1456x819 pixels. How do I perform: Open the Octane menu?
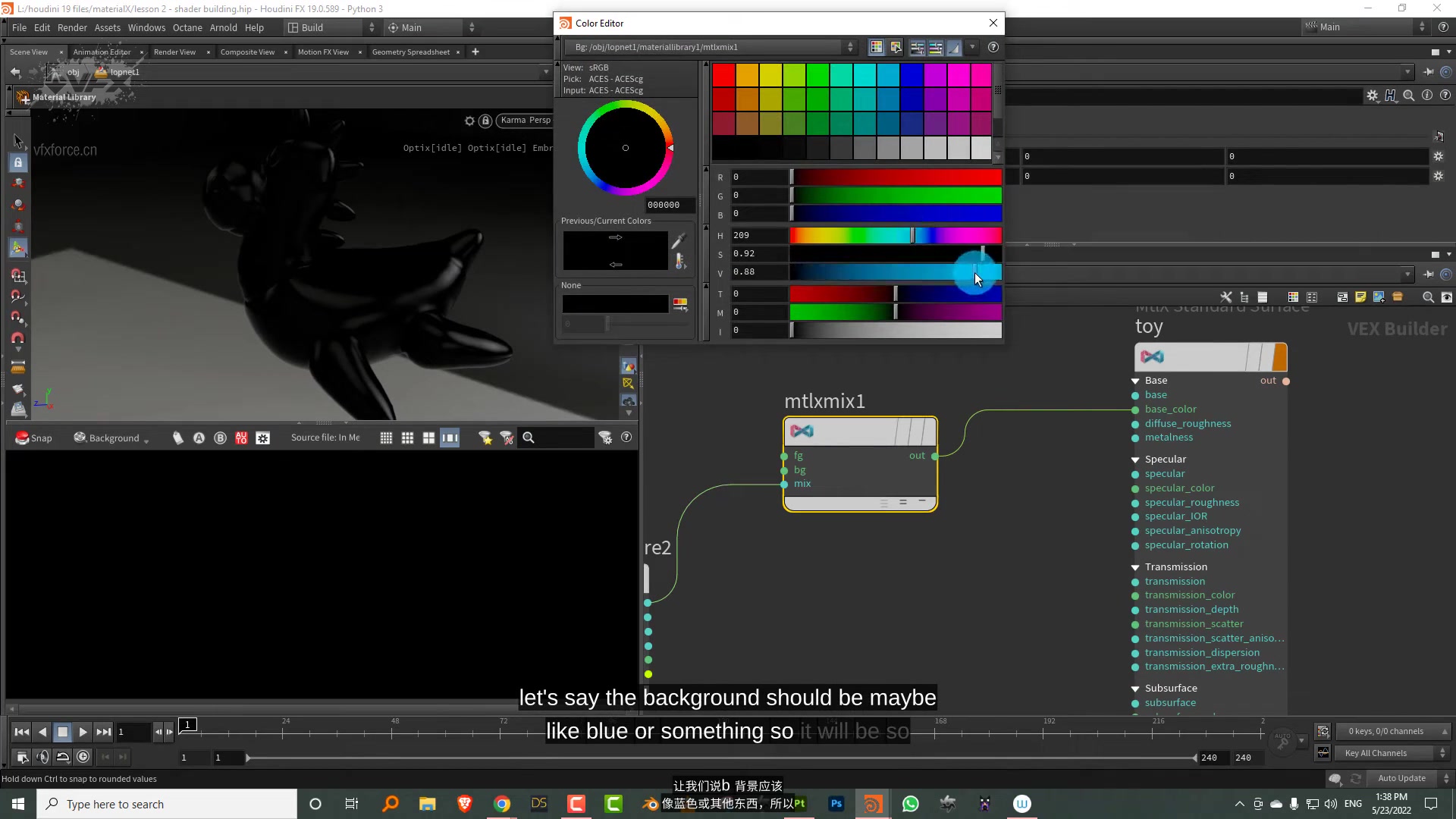pyautogui.click(x=187, y=27)
